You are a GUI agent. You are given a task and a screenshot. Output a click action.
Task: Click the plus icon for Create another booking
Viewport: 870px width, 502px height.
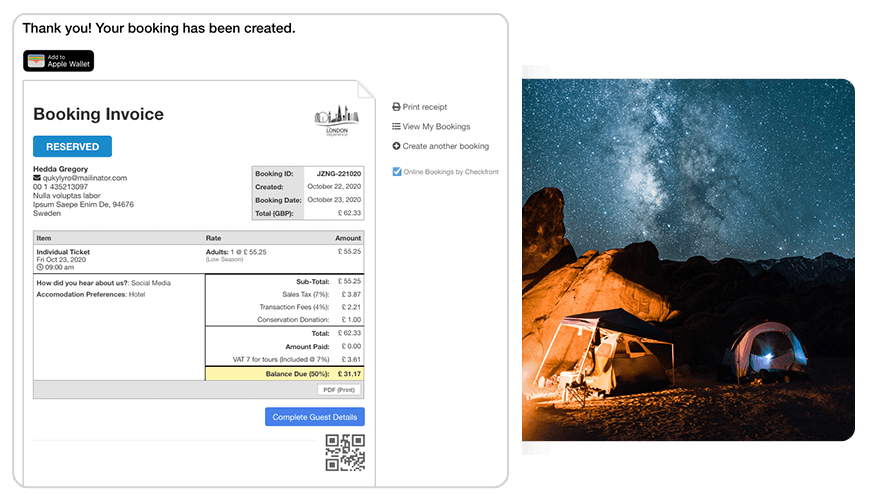point(396,146)
